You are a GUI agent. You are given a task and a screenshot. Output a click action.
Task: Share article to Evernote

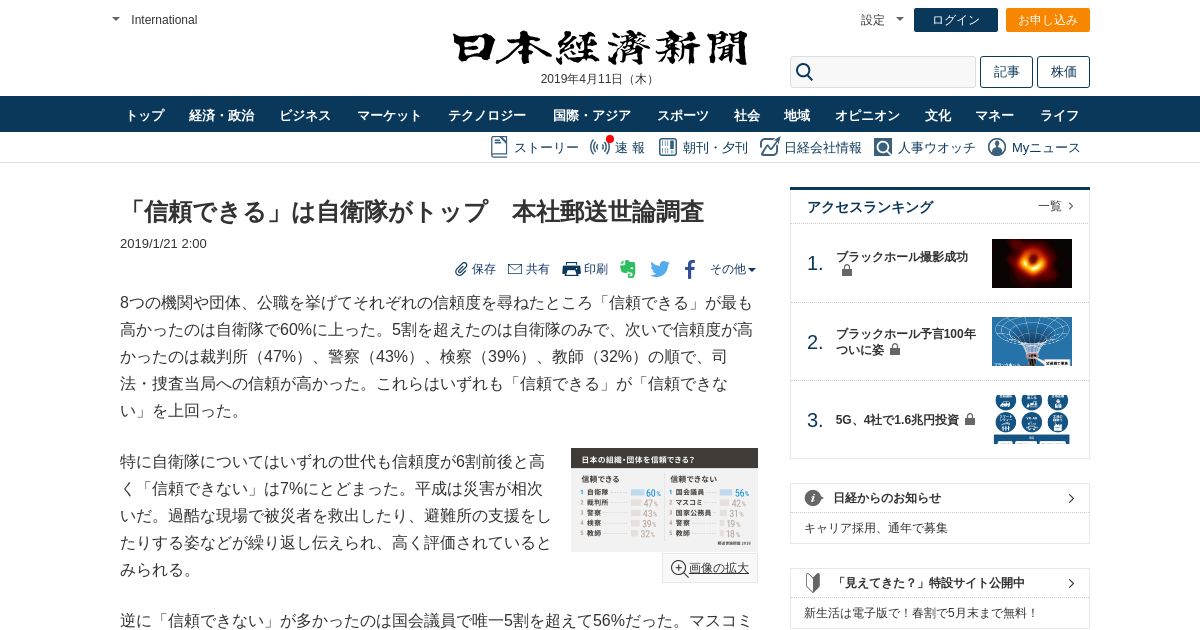click(x=628, y=269)
